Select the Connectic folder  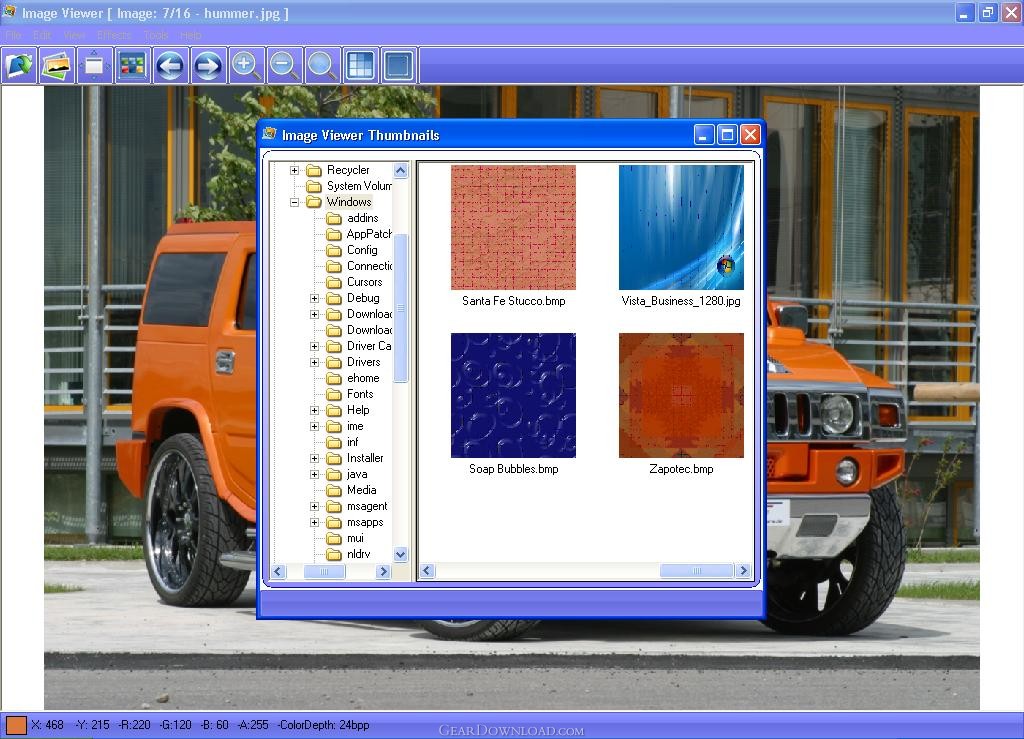[370, 266]
